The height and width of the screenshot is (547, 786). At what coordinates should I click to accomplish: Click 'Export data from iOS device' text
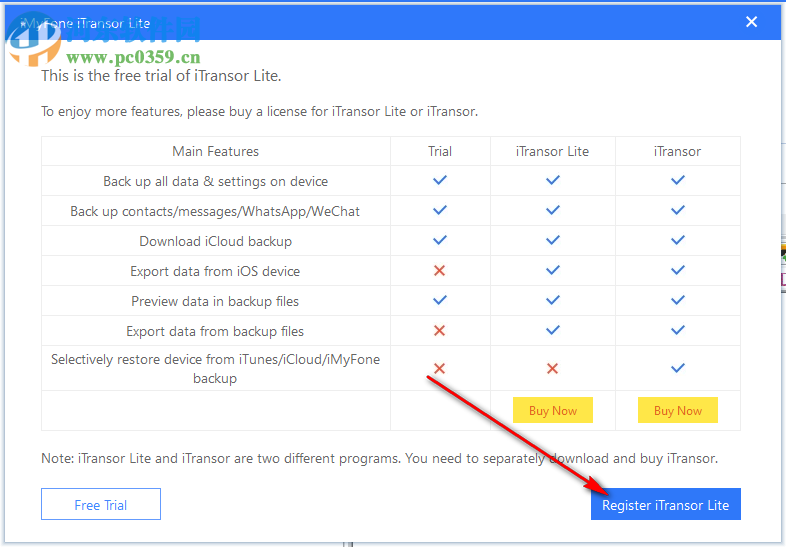pos(215,271)
